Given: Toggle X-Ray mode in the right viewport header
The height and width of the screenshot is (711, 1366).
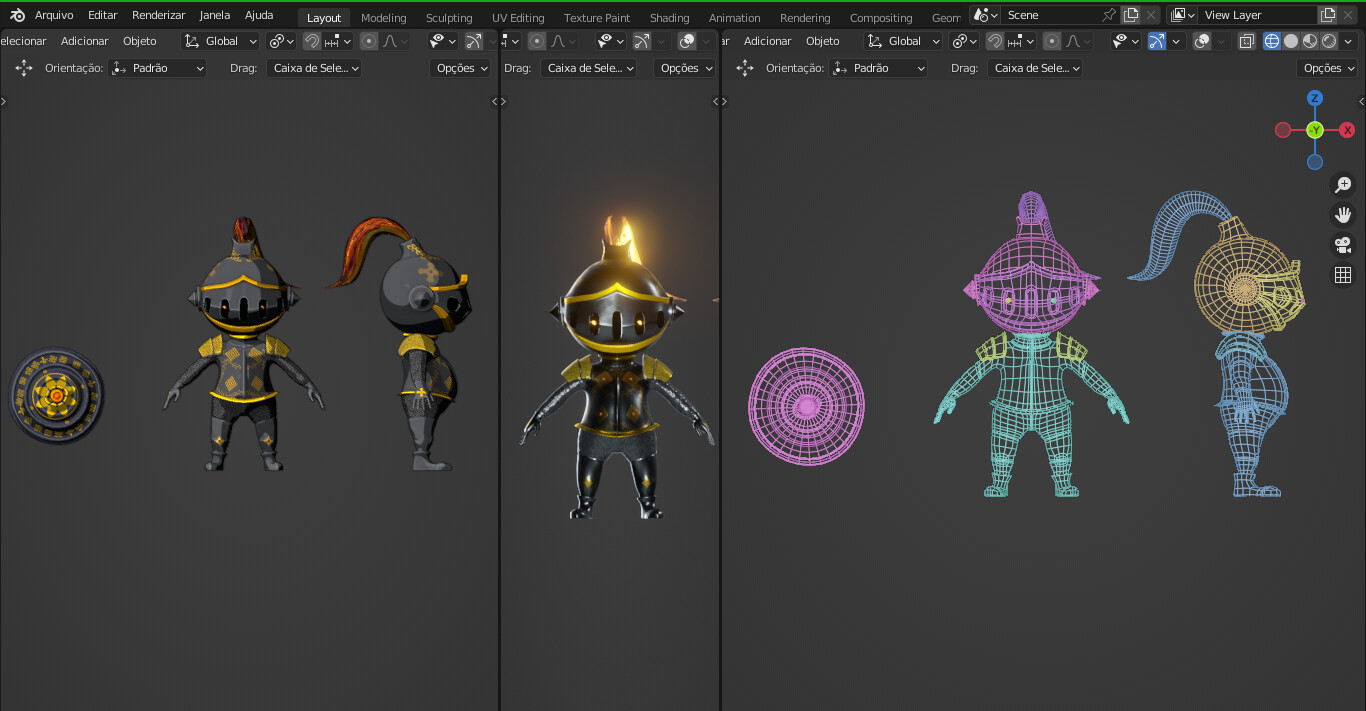Looking at the screenshot, I should pos(1247,41).
